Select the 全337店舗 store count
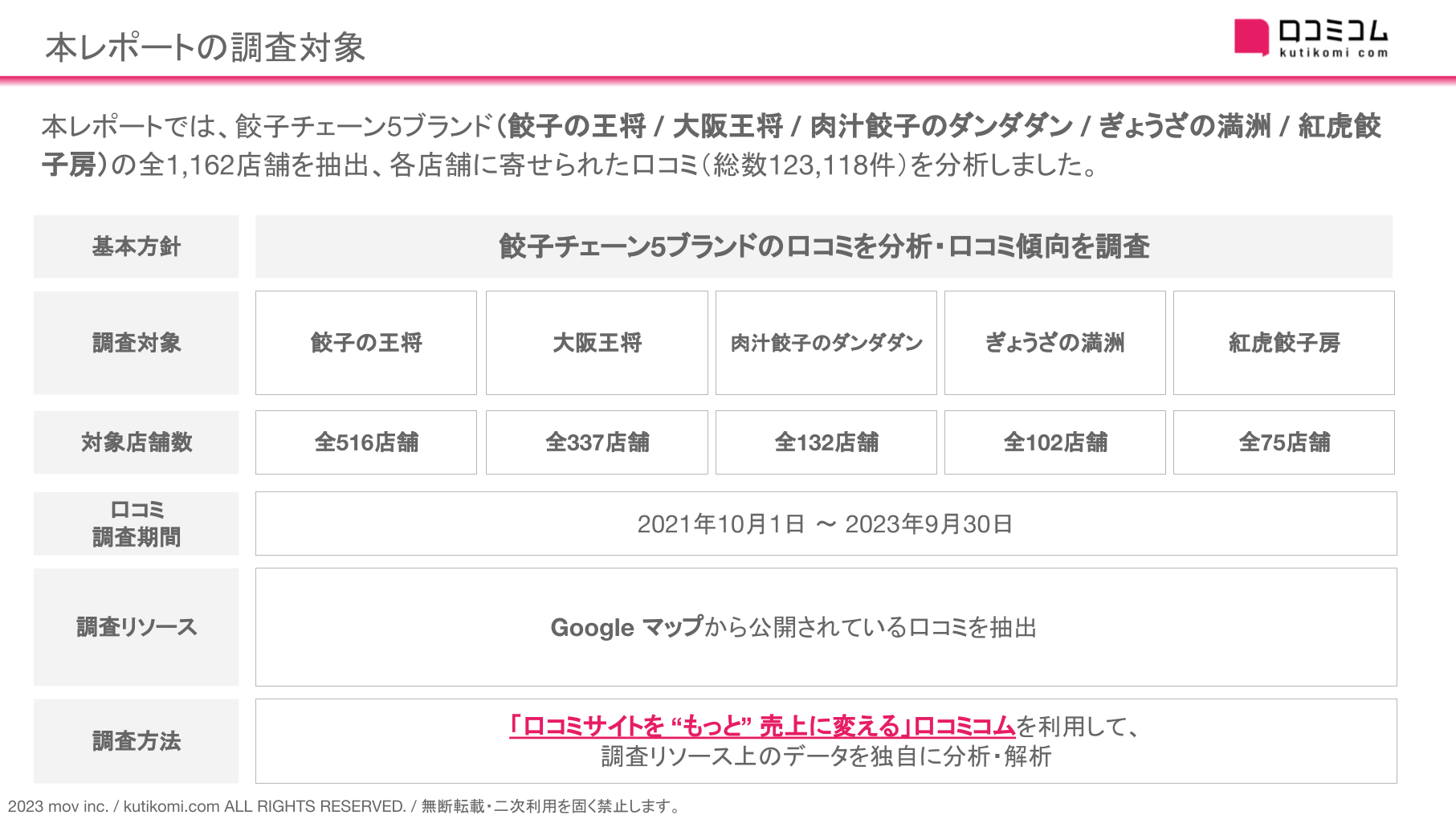 (597, 442)
